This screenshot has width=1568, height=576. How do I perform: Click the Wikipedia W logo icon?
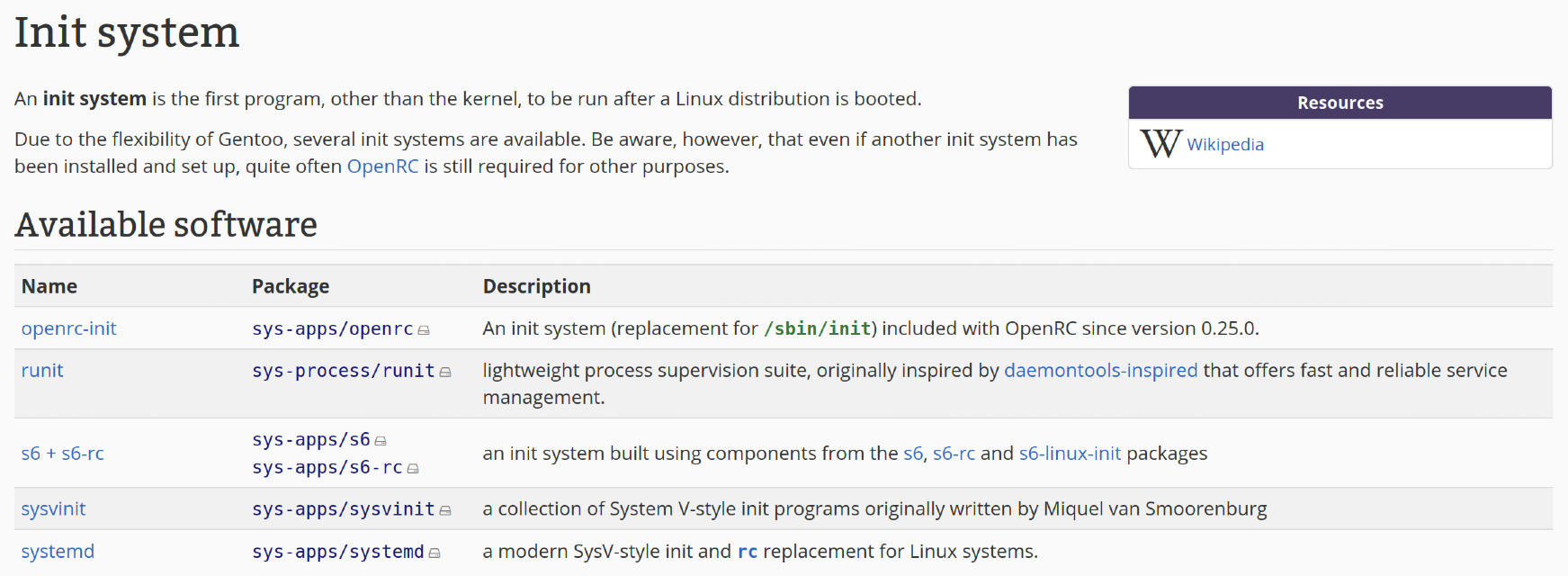tap(1160, 144)
